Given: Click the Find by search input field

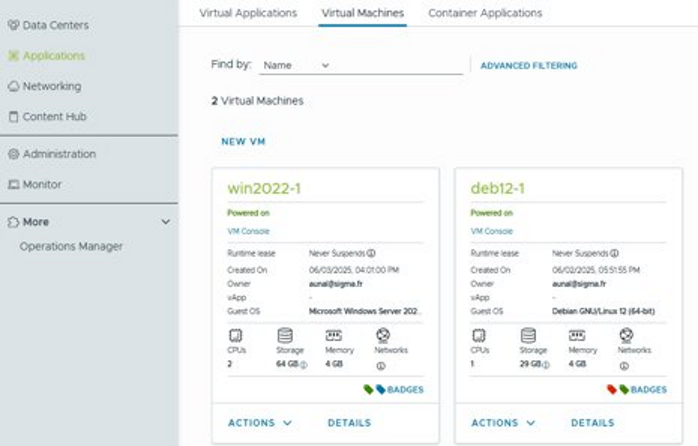Looking at the screenshot, I should [400, 66].
